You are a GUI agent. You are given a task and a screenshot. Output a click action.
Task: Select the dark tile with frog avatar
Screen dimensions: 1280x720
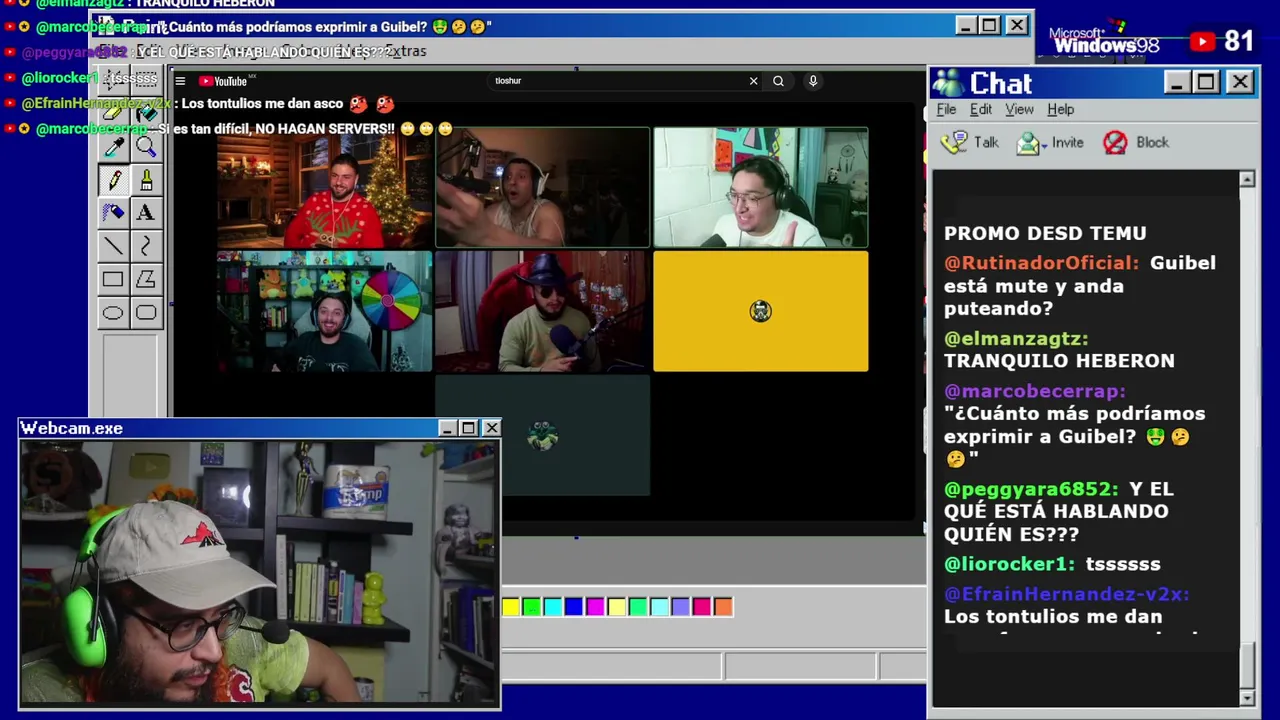pyautogui.click(x=542, y=436)
